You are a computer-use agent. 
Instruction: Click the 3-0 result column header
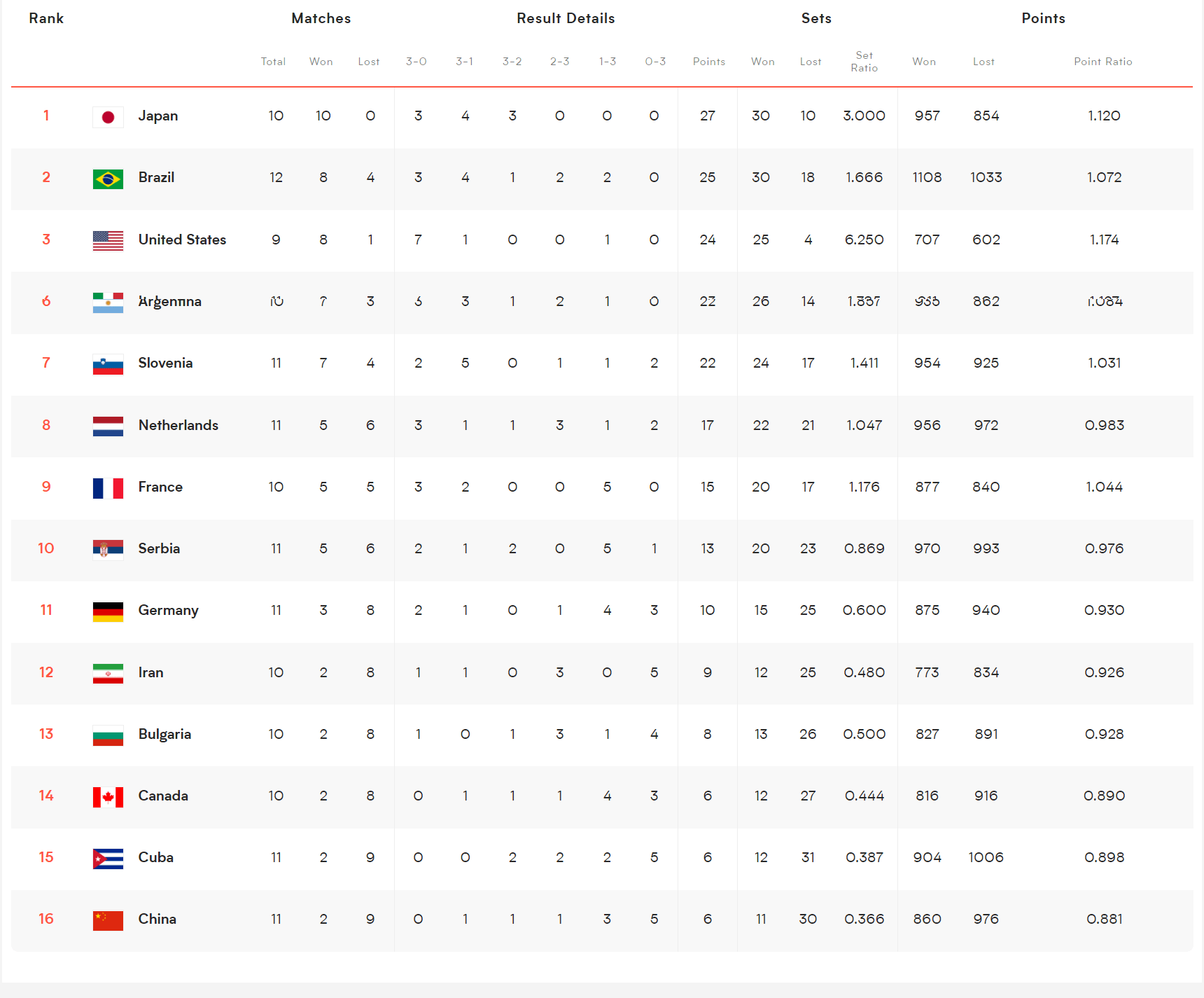tap(416, 62)
